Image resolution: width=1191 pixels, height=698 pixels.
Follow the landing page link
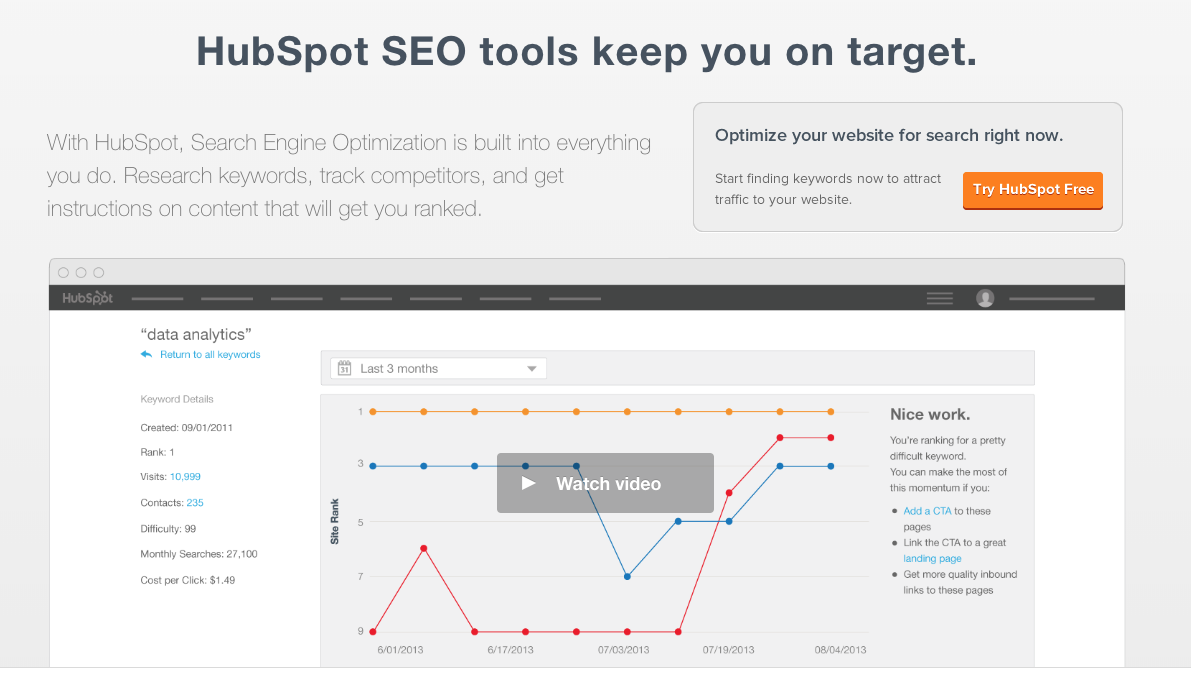(932, 558)
